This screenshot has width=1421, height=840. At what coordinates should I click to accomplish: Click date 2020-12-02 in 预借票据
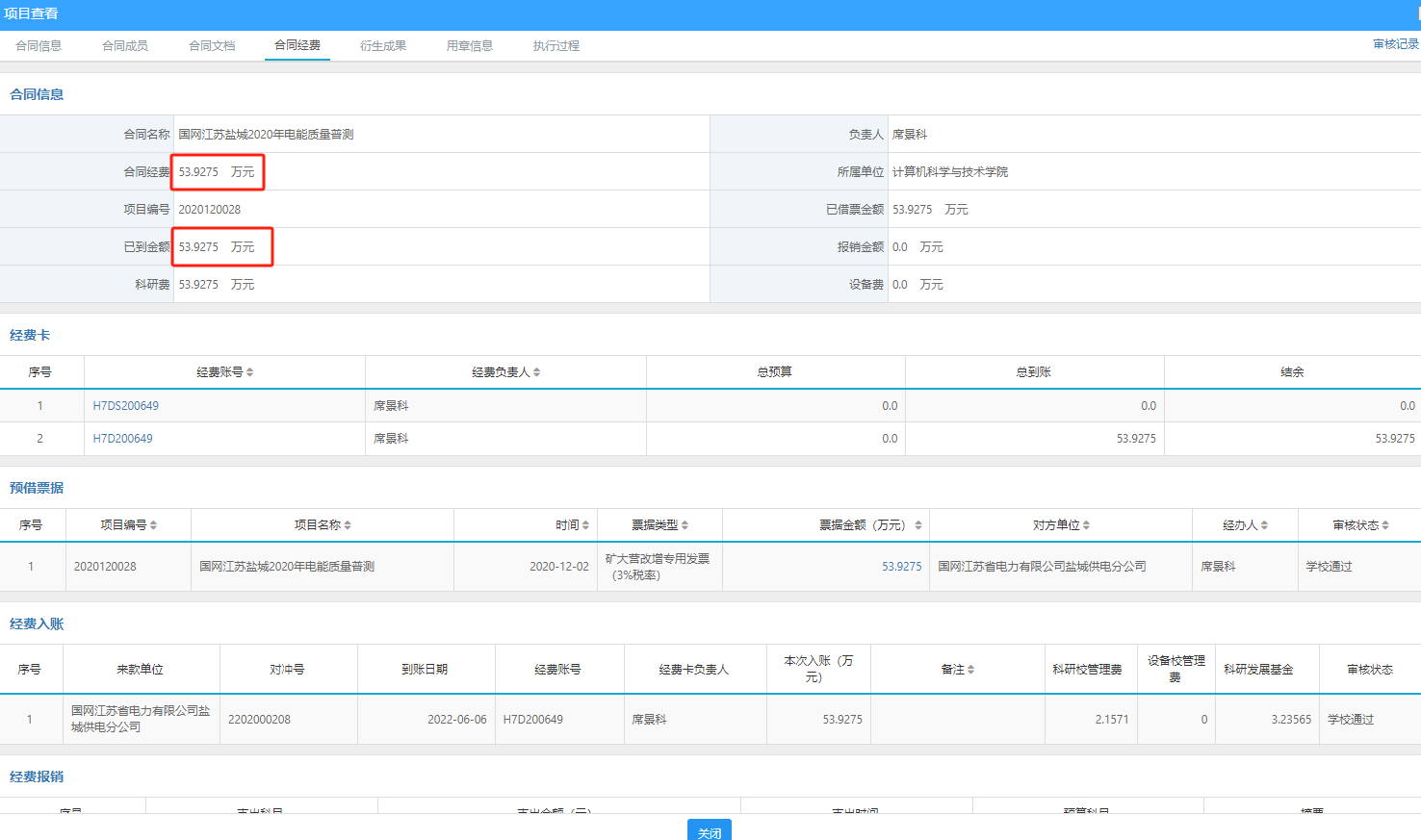(559, 567)
